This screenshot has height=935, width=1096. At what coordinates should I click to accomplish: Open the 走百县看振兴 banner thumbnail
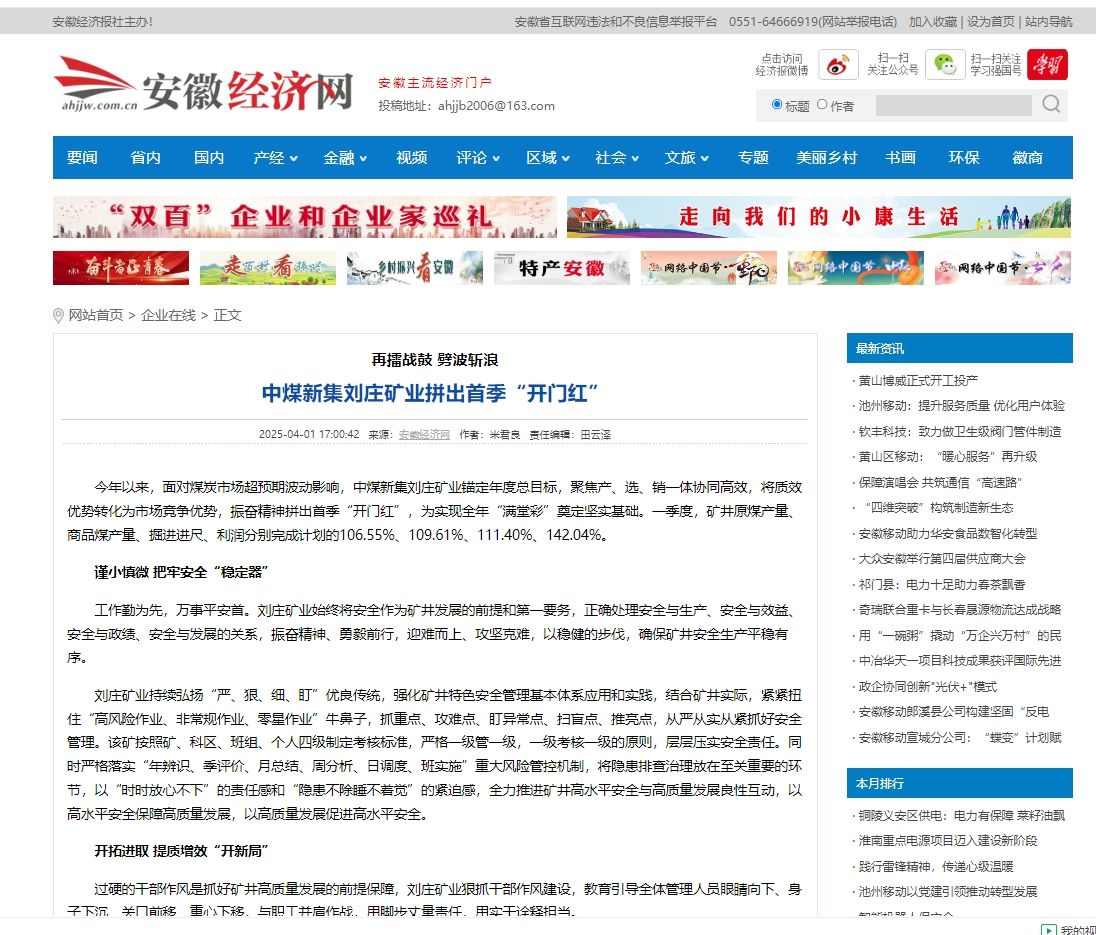268,268
